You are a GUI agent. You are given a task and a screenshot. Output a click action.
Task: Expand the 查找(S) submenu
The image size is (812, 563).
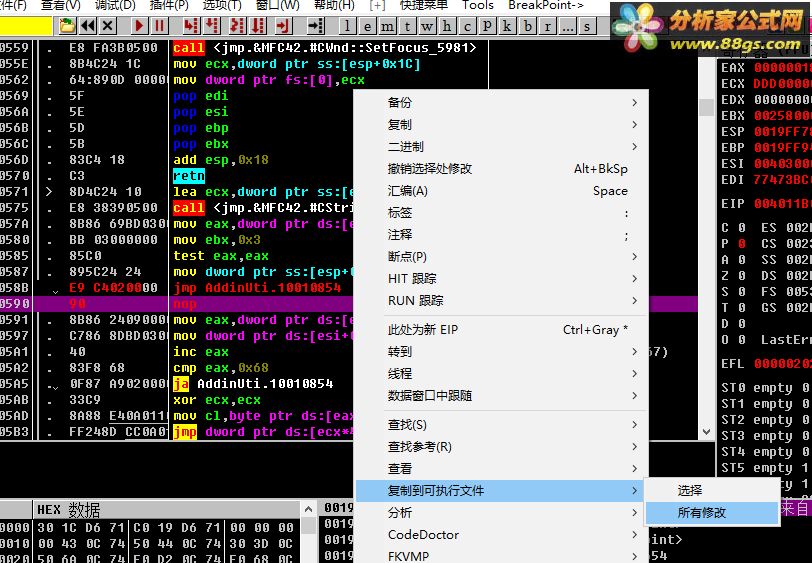pyautogui.click(x=501, y=425)
